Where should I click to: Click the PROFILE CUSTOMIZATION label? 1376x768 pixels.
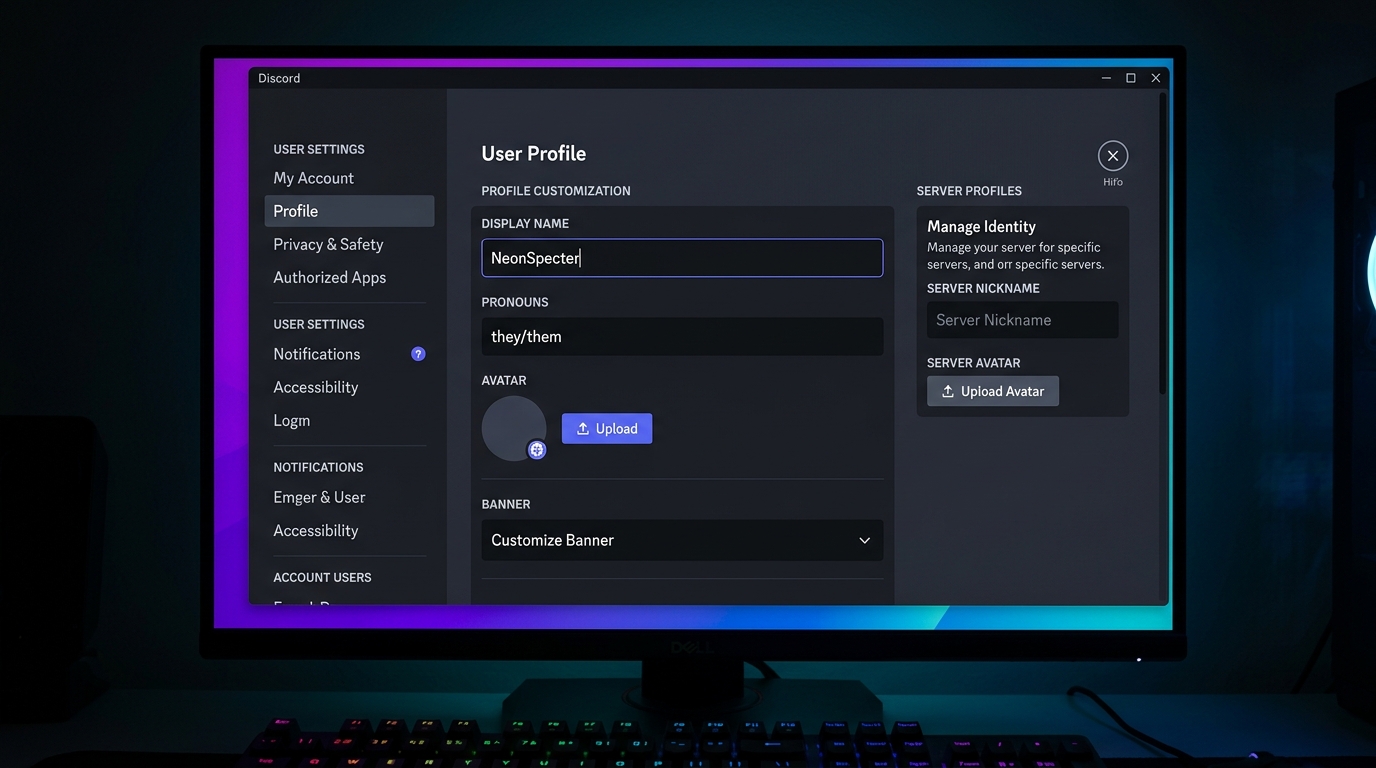(556, 191)
